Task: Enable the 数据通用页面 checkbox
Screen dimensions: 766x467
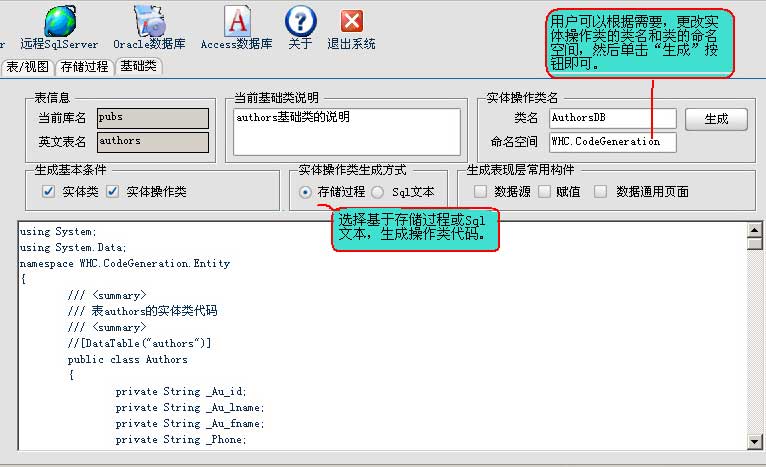Action: click(x=601, y=191)
